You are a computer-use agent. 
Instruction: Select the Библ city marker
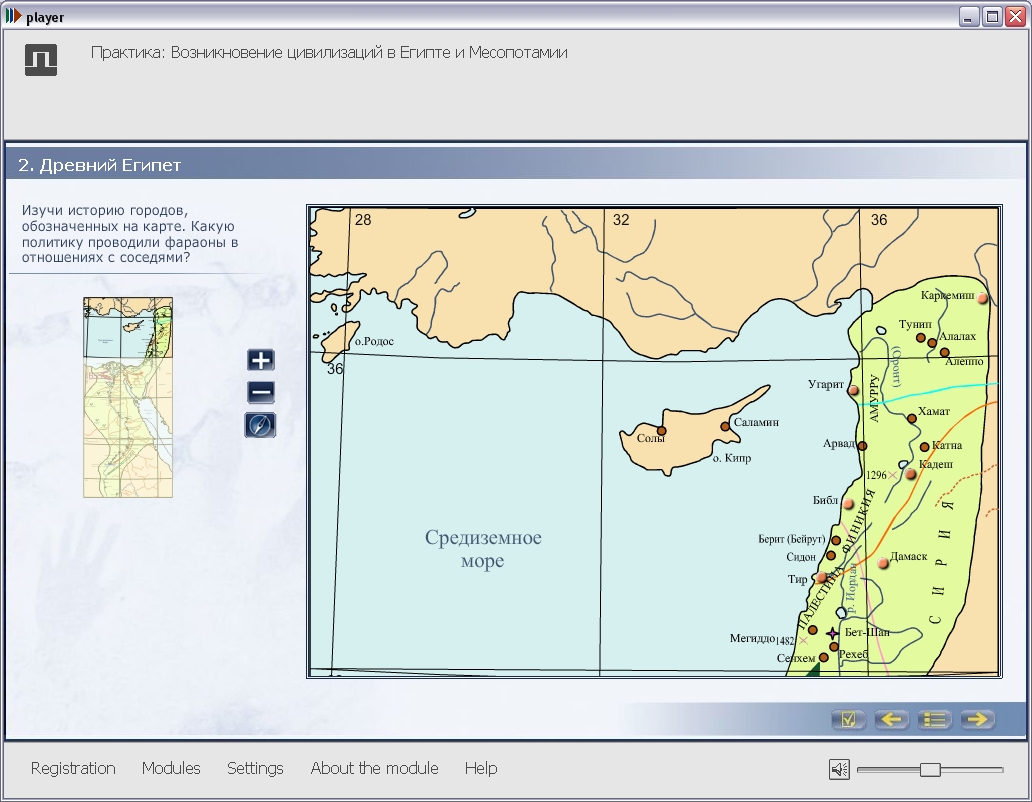pyautogui.click(x=848, y=504)
